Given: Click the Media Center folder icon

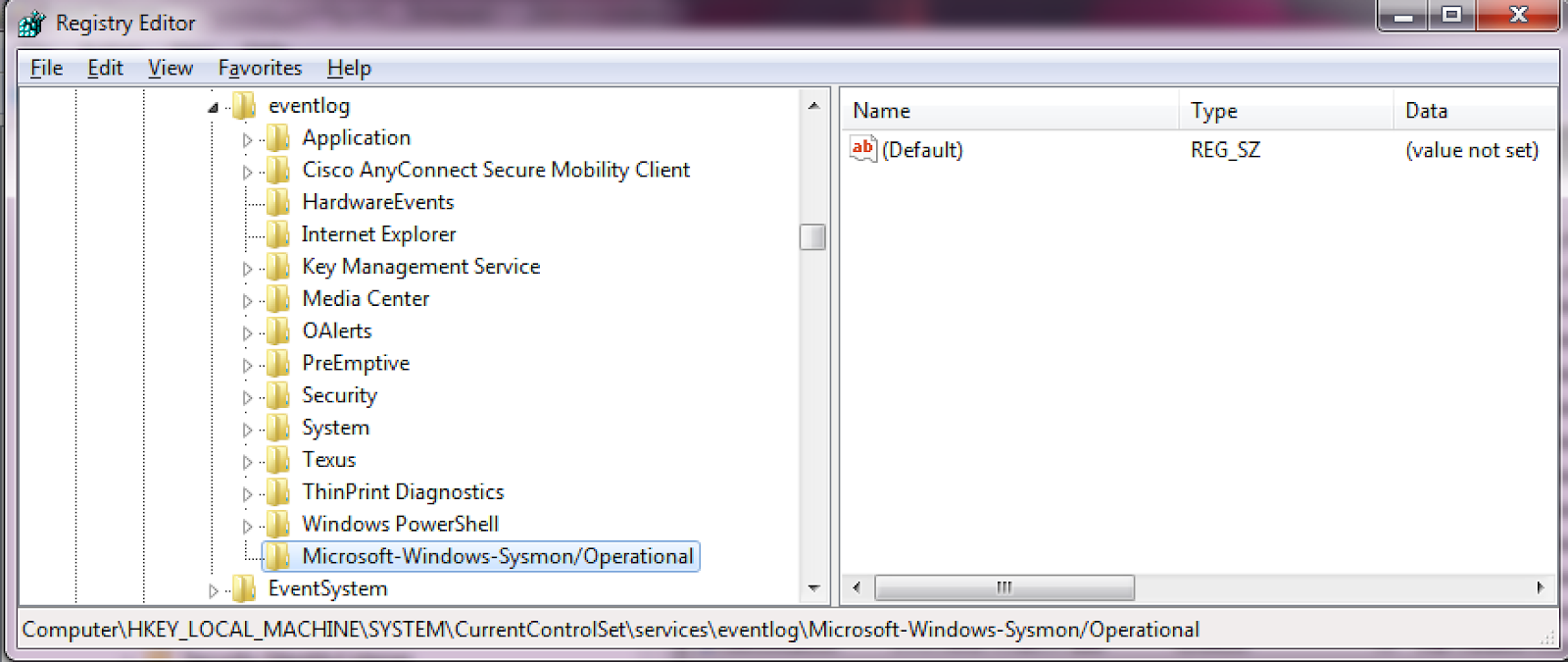Looking at the screenshot, I should [x=278, y=298].
